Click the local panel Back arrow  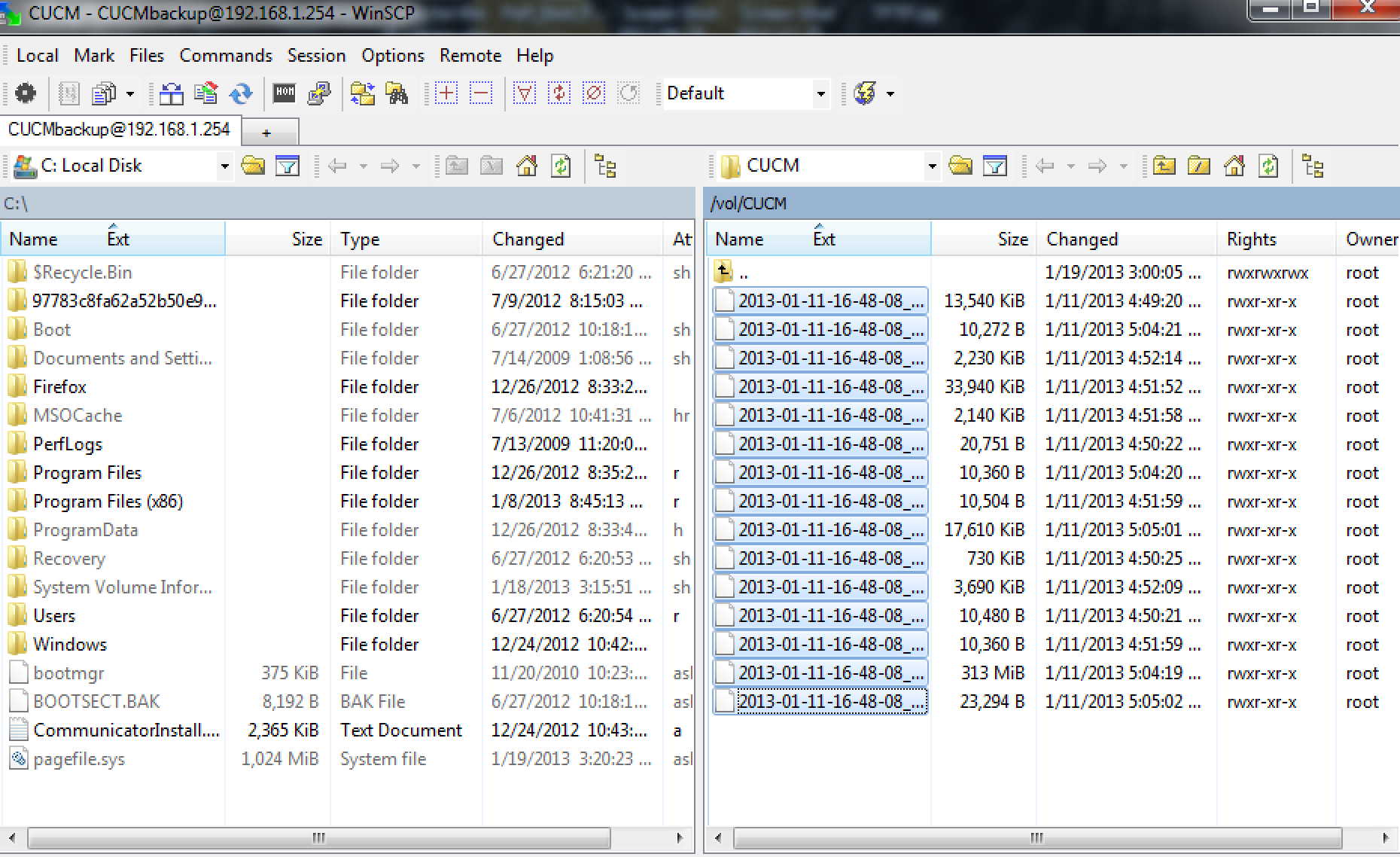(337, 166)
